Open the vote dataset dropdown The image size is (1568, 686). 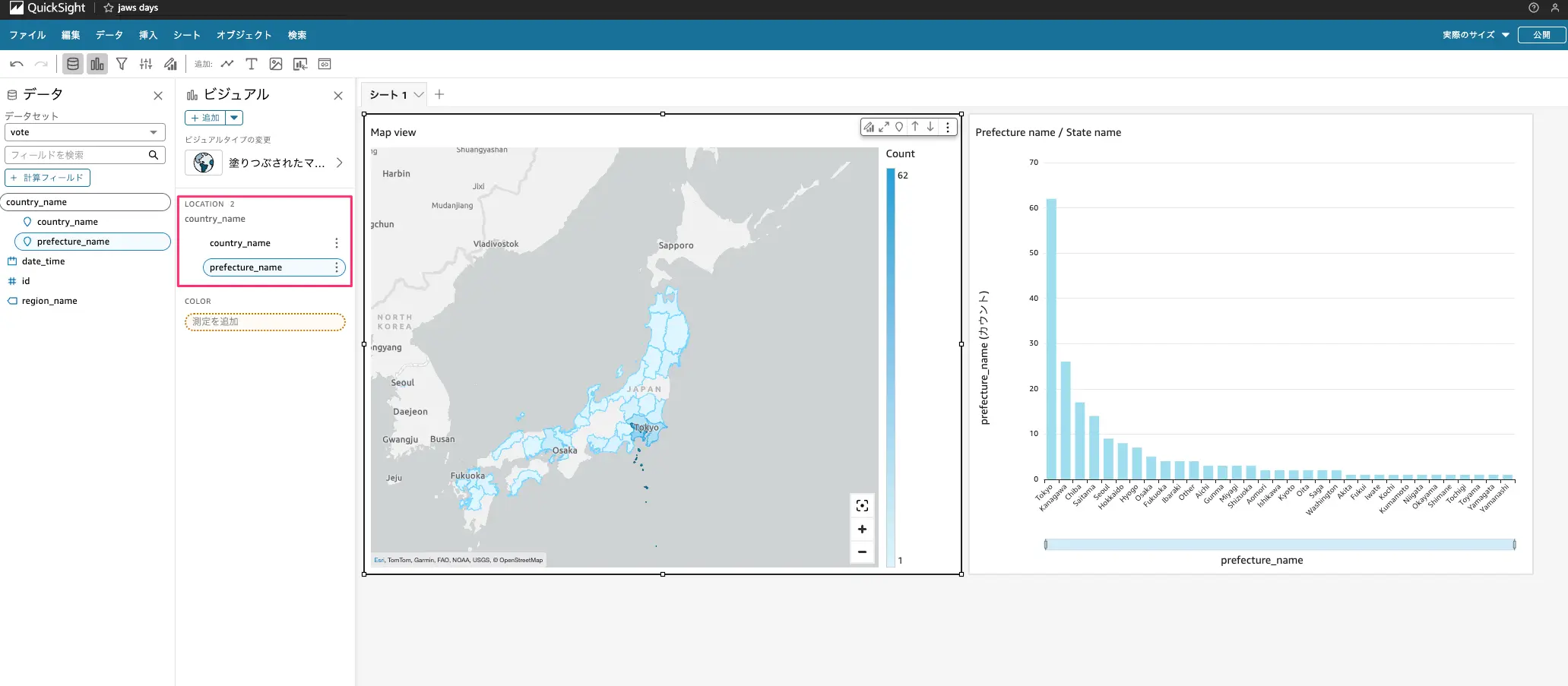click(85, 132)
